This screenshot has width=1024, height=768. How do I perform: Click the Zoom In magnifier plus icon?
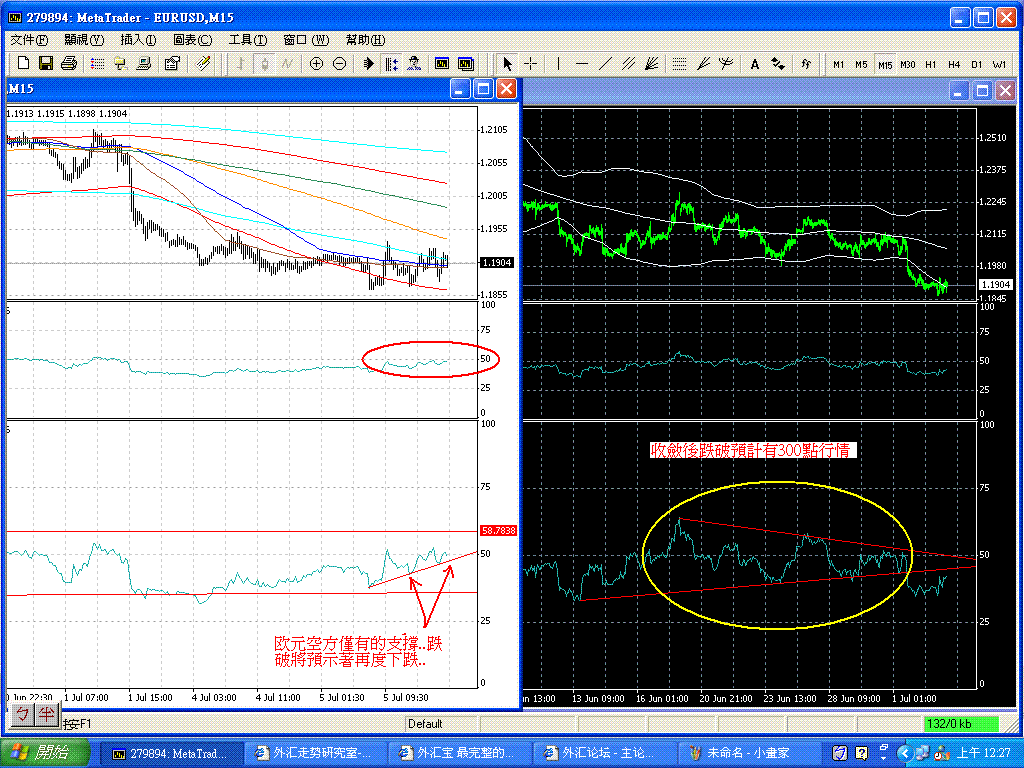pos(316,63)
